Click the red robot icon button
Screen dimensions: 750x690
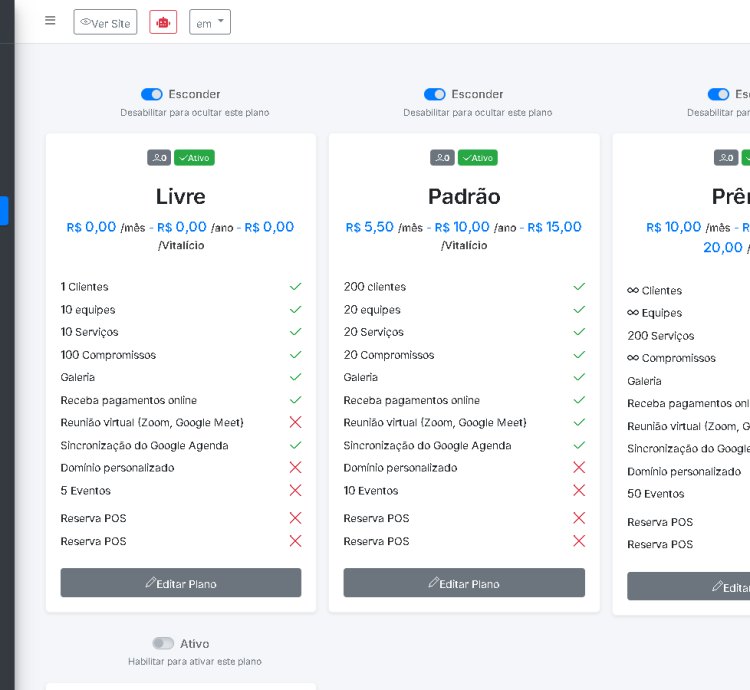pos(163,22)
